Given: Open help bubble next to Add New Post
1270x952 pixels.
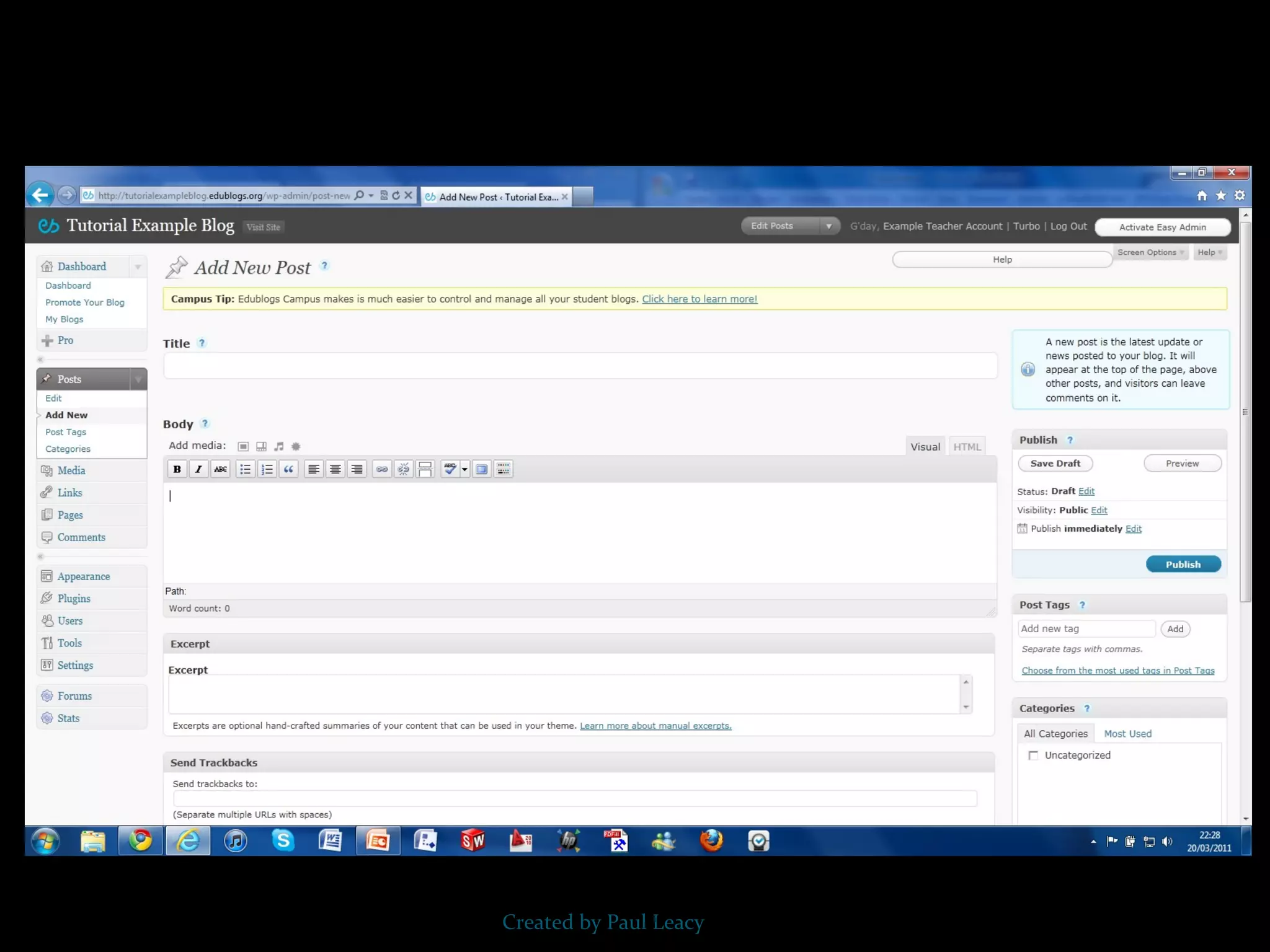Looking at the screenshot, I should (324, 266).
